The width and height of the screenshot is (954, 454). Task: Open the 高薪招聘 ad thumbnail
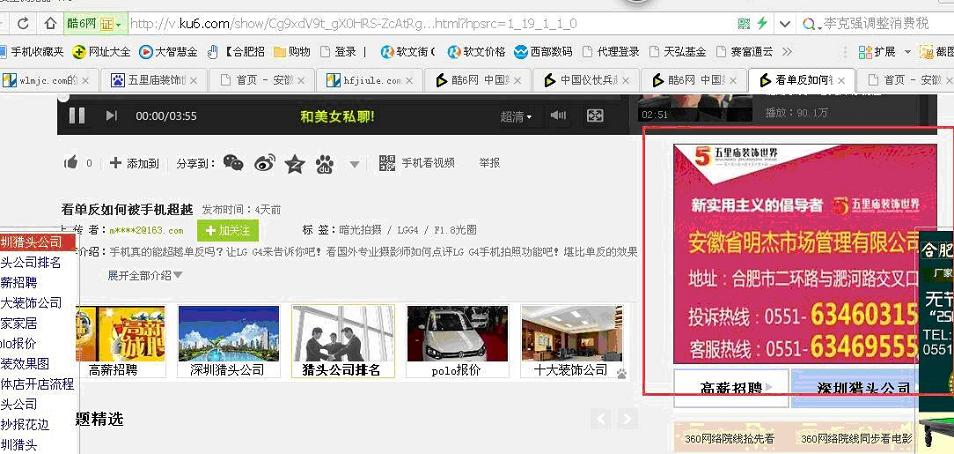click(122, 341)
